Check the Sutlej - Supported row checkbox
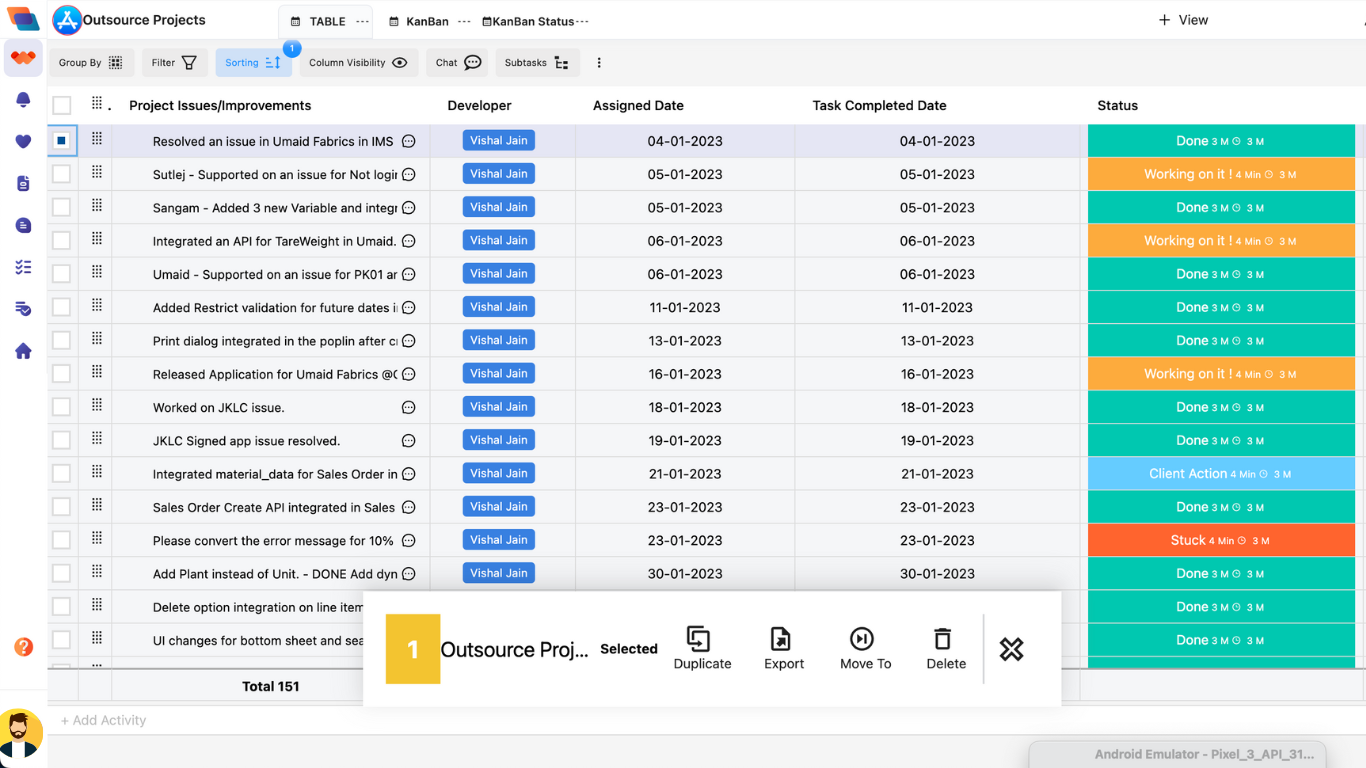 (62, 174)
